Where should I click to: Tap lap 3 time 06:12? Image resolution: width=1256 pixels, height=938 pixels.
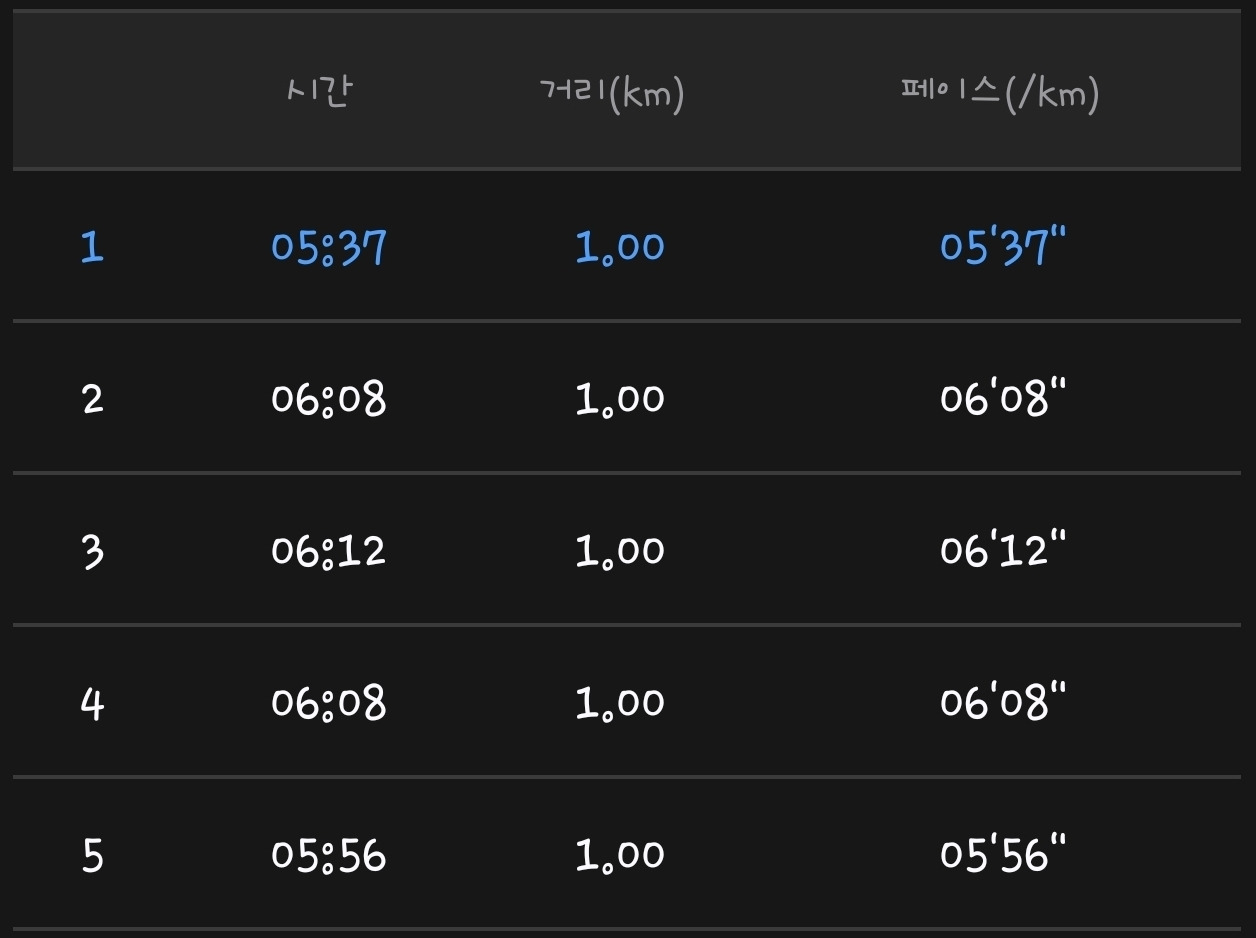328,551
